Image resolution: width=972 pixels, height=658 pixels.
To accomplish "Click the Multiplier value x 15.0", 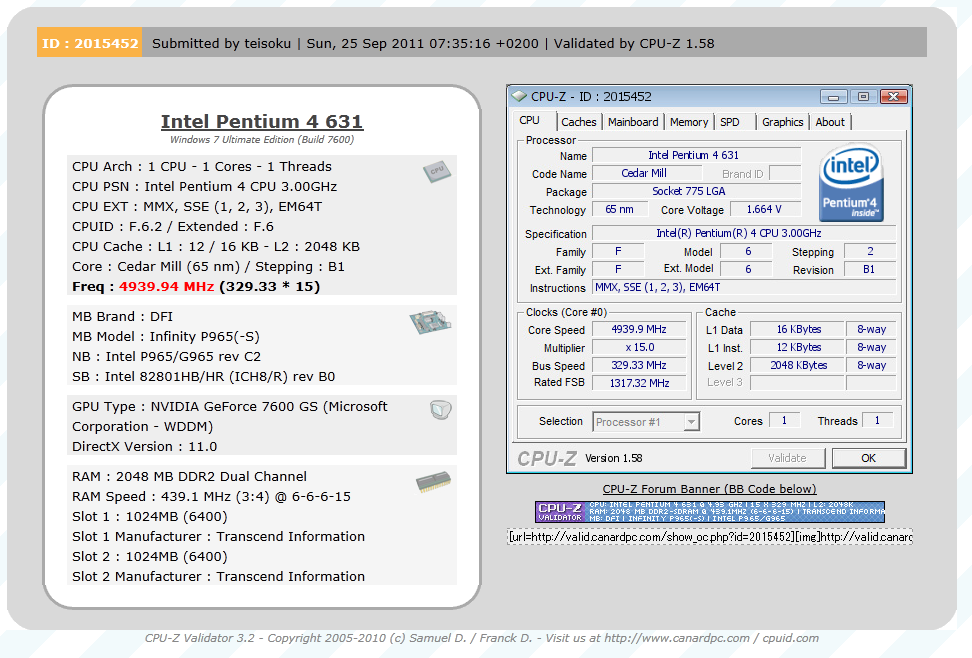I will tap(639, 347).
